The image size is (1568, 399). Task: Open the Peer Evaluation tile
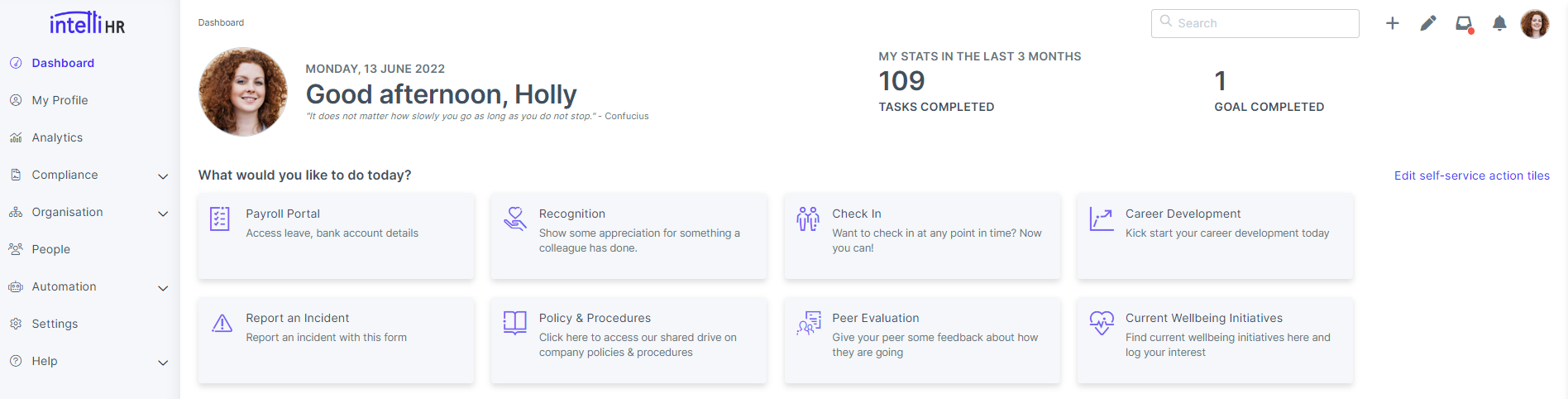coord(921,340)
